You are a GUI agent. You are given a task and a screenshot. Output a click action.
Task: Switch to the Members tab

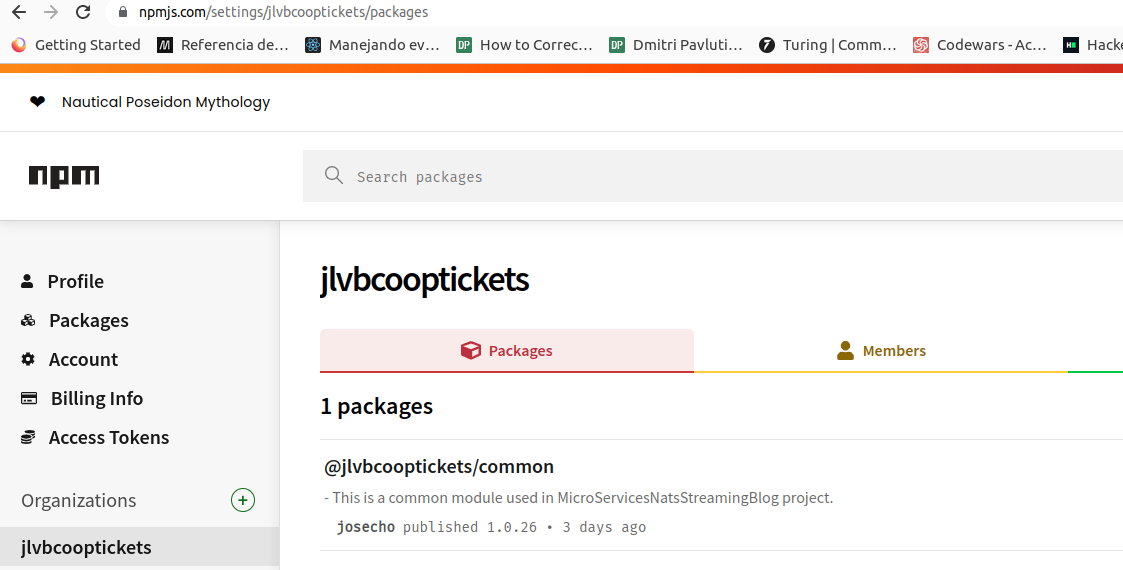click(881, 351)
